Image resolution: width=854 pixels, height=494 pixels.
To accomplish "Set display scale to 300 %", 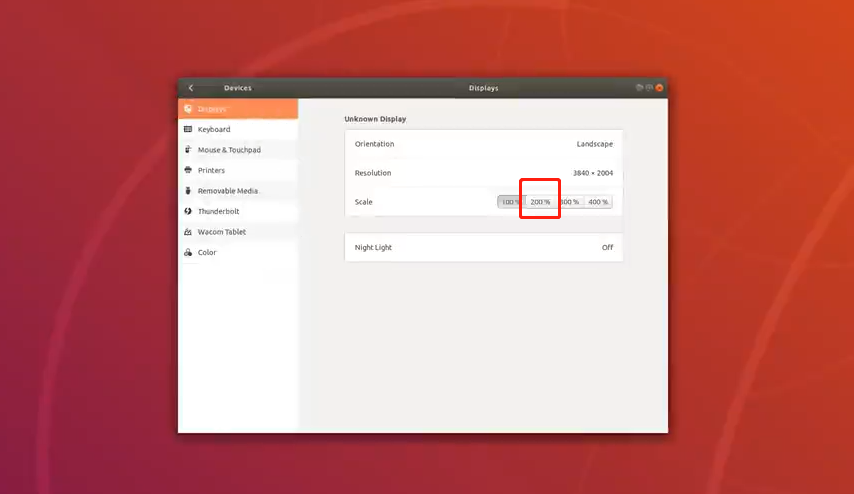I will click(570, 202).
